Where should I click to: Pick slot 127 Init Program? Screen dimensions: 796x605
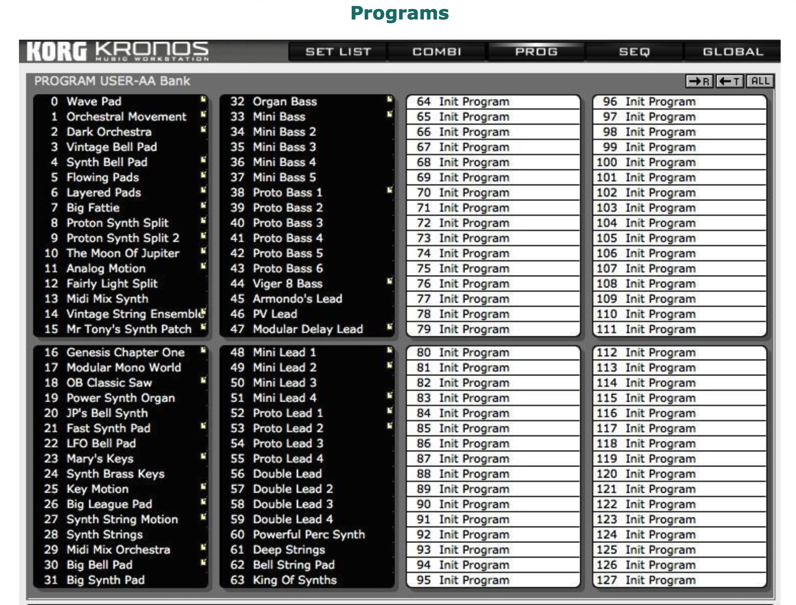(x=680, y=580)
